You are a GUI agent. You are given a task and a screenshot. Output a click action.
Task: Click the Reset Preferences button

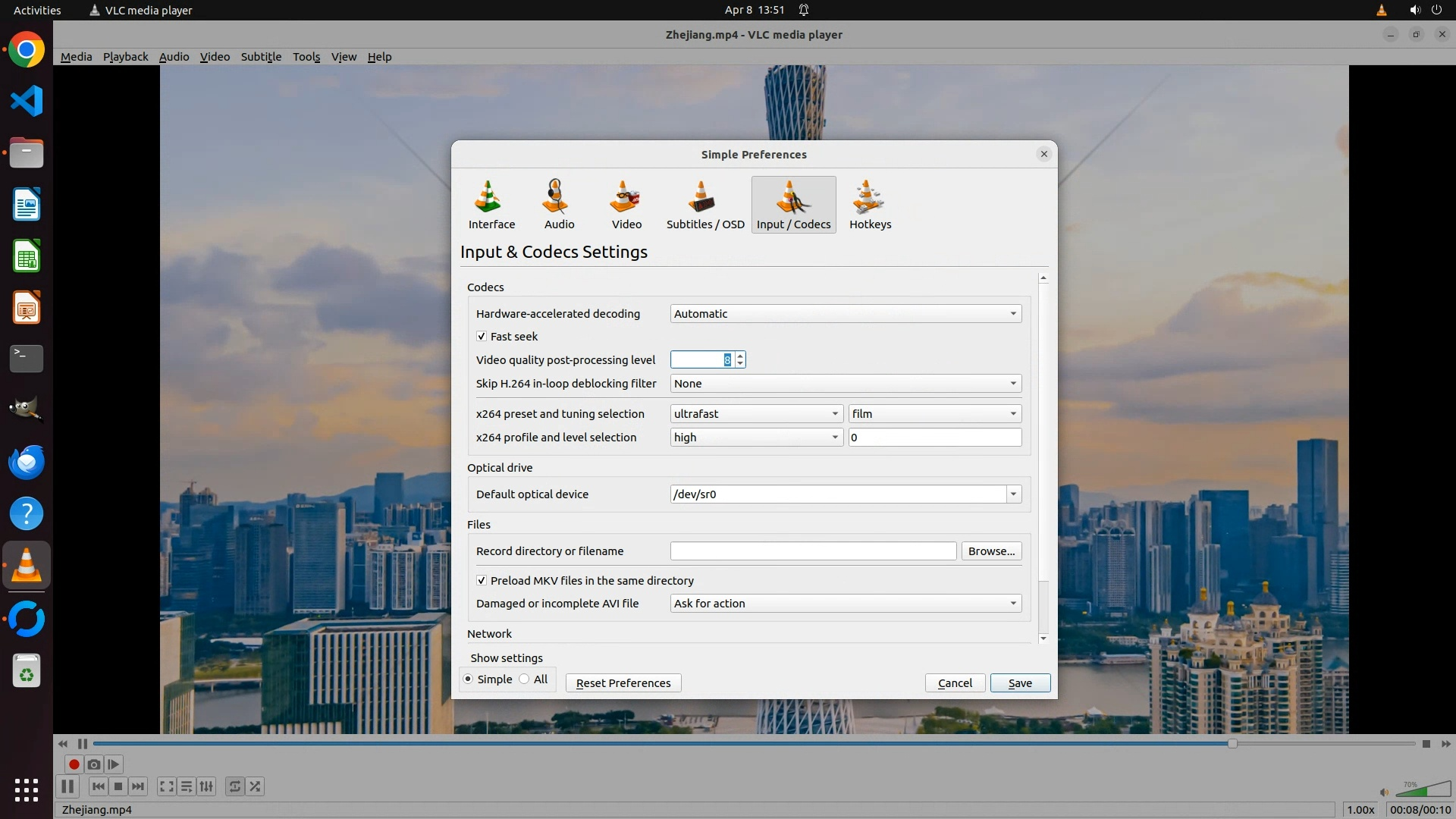coord(623,682)
